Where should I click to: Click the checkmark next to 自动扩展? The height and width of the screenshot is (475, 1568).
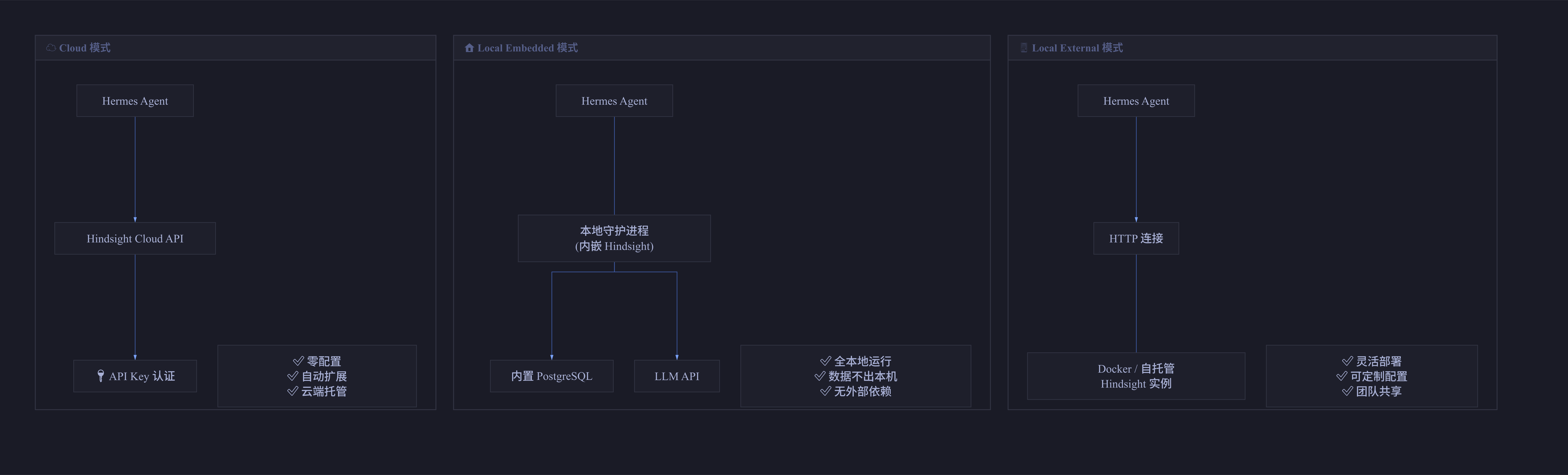click(x=293, y=376)
